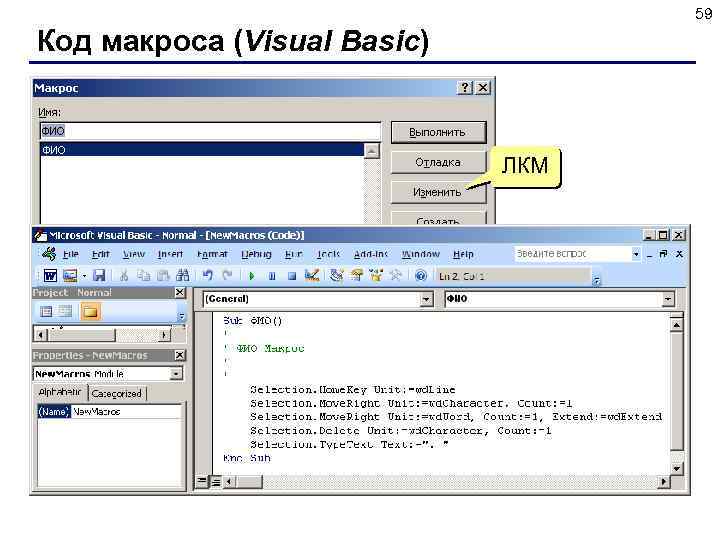The image size is (720, 540).
Task: Open the Insert menu
Action: coord(170,254)
